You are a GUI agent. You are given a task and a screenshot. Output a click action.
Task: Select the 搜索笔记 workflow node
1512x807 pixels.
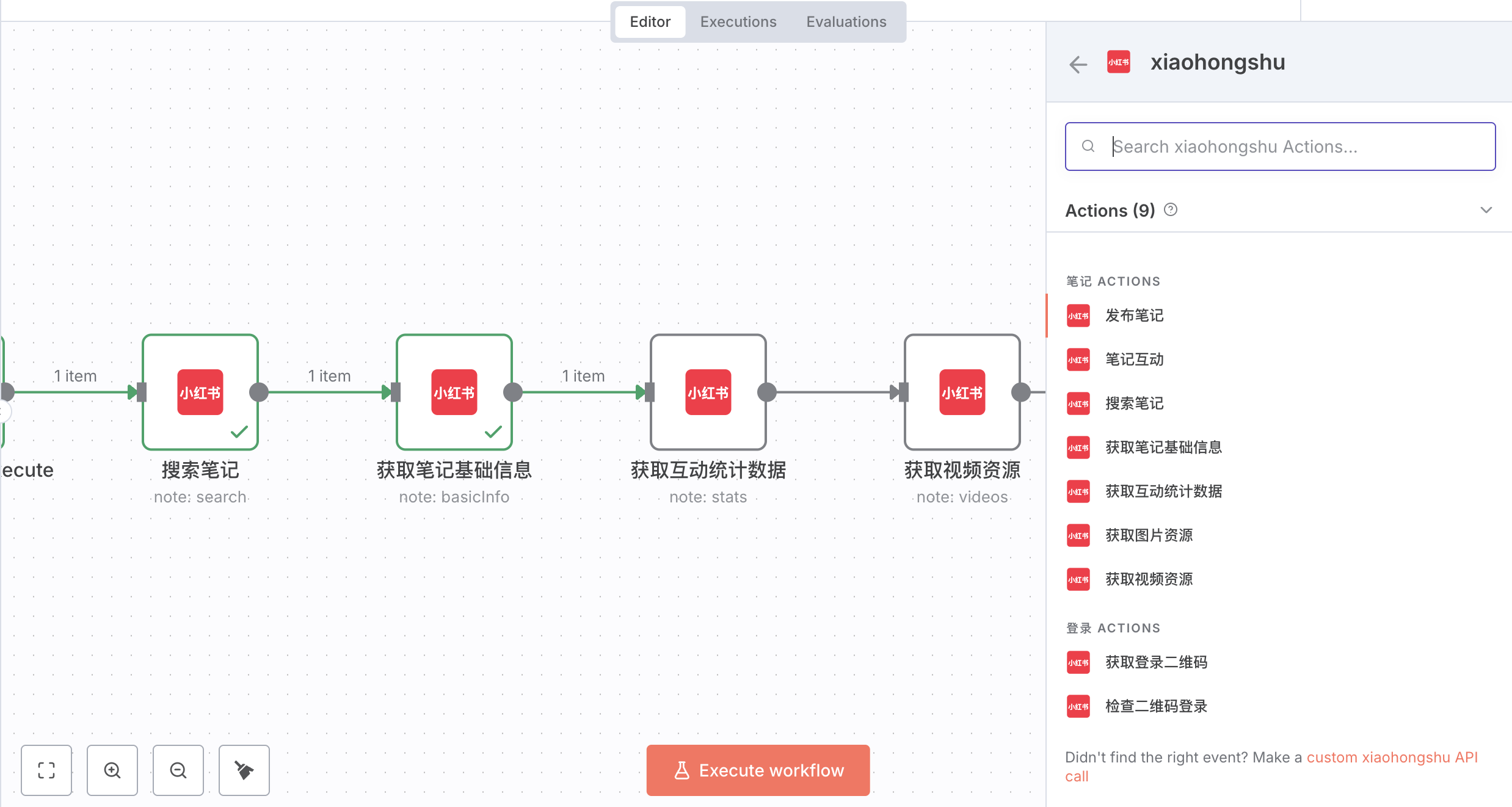[200, 392]
